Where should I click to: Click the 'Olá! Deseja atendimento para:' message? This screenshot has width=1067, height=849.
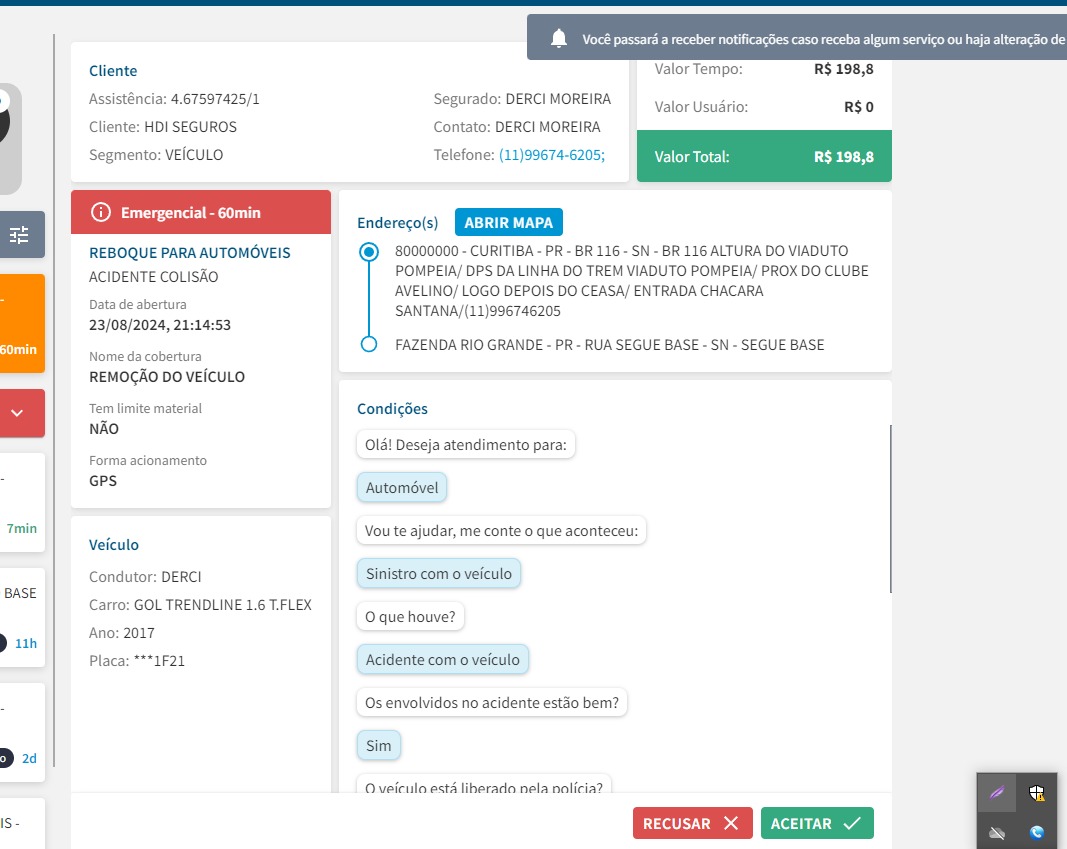coord(465,445)
